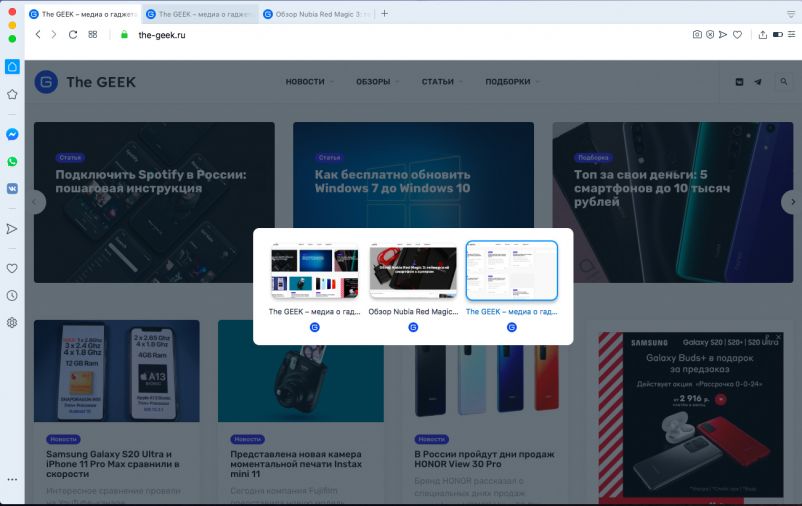
Task: Expand the ПОДБОРКИ menu
Action: tap(511, 82)
